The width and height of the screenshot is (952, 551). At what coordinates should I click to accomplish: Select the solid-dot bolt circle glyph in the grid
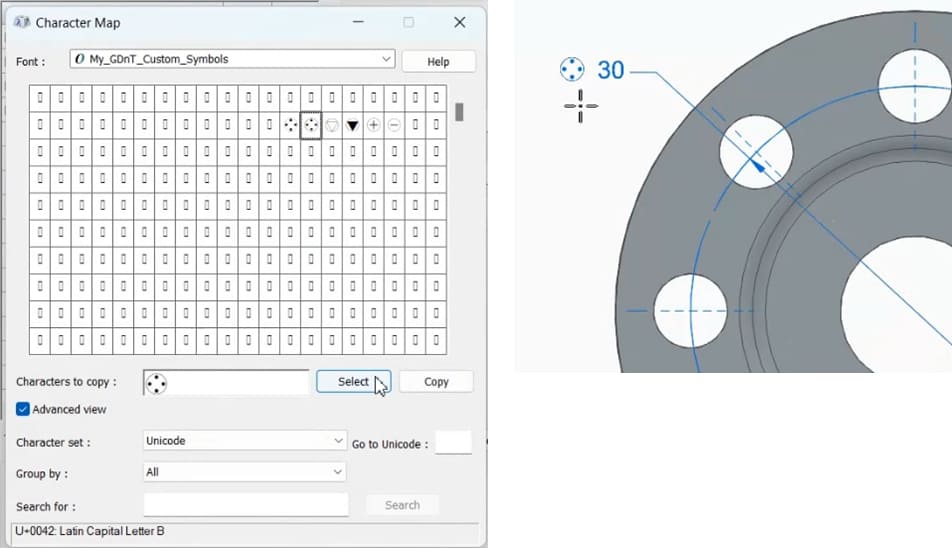(x=290, y=125)
